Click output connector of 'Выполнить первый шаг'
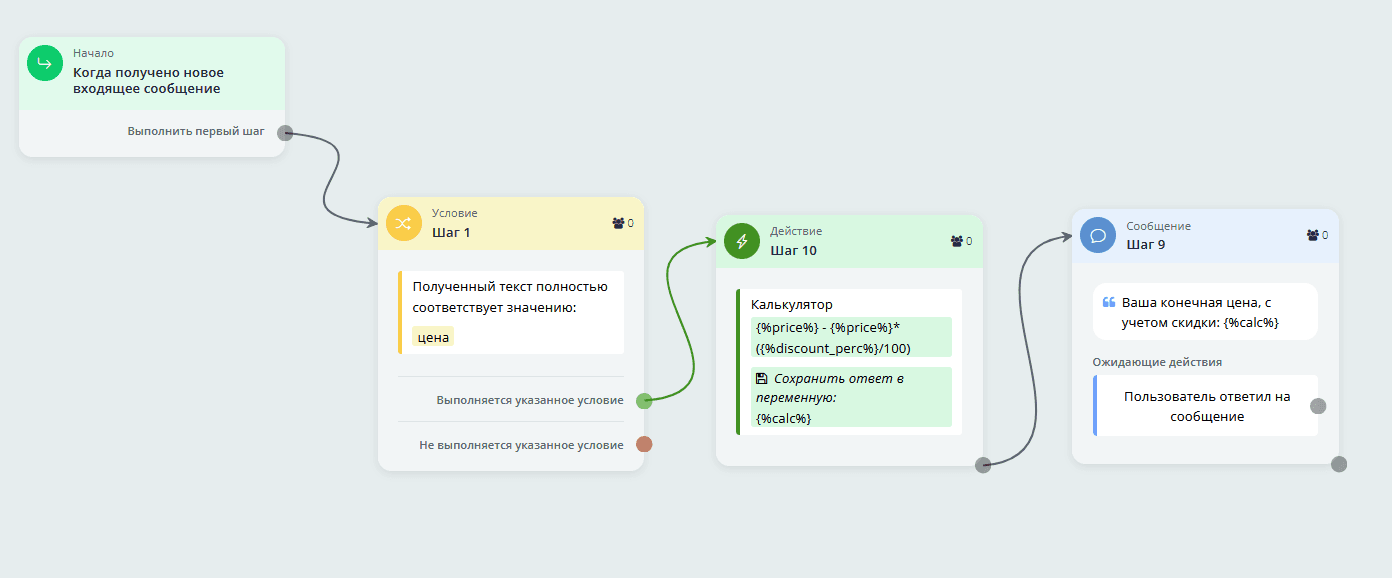This screenshot has width=1392, height=578. point(285,132)
